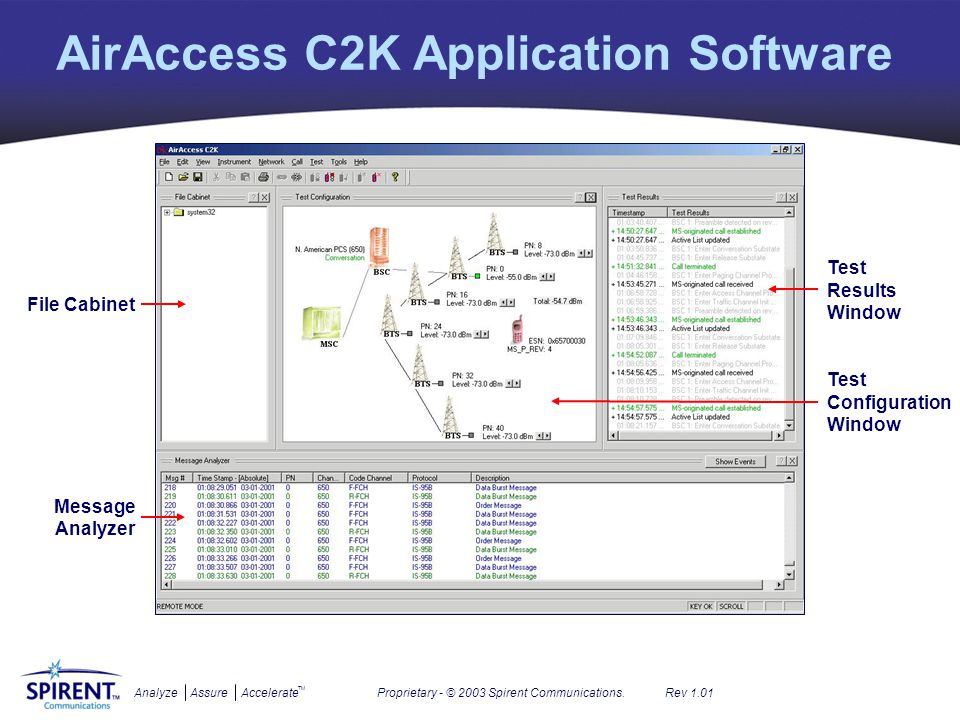This screenshot has height=720, width=960.
Task: Open the Network menu
Action: [x=271, y=162]
